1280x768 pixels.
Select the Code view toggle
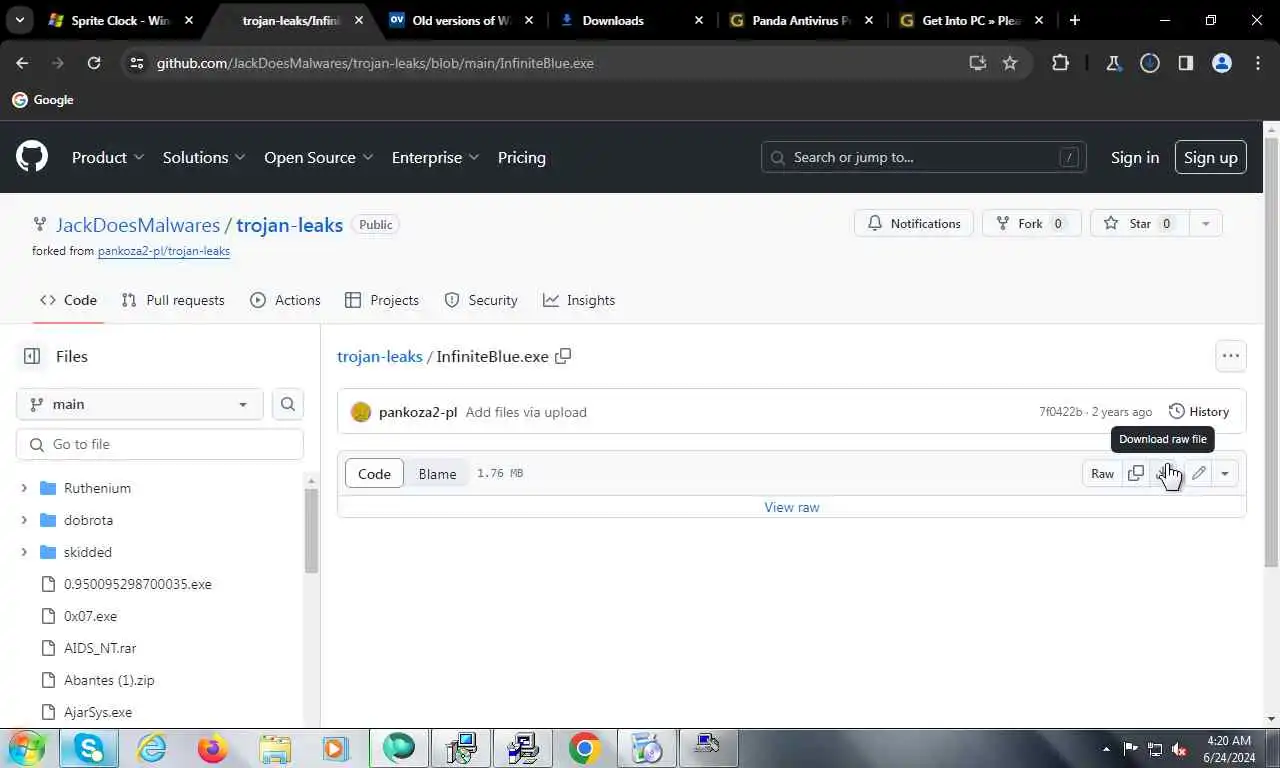click(x=374, y=473)
